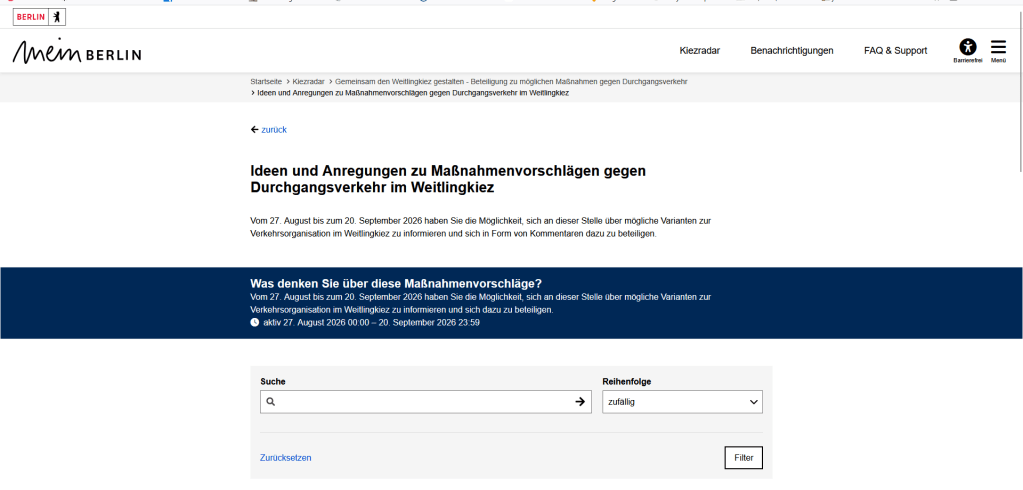This screenshot has width=1023, height=490.
Task: Click the search magnifier icon in Suche
Action: click(271, 402)
